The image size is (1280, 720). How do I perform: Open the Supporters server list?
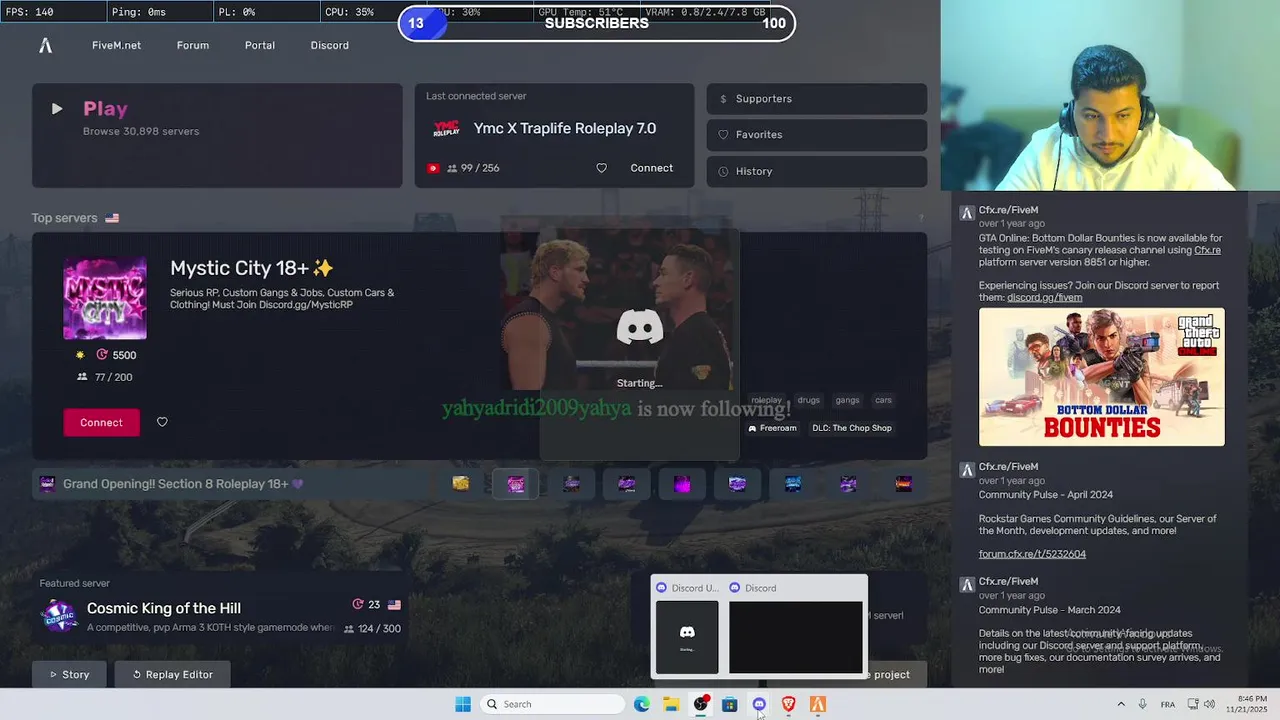click(x=817, y=99)
